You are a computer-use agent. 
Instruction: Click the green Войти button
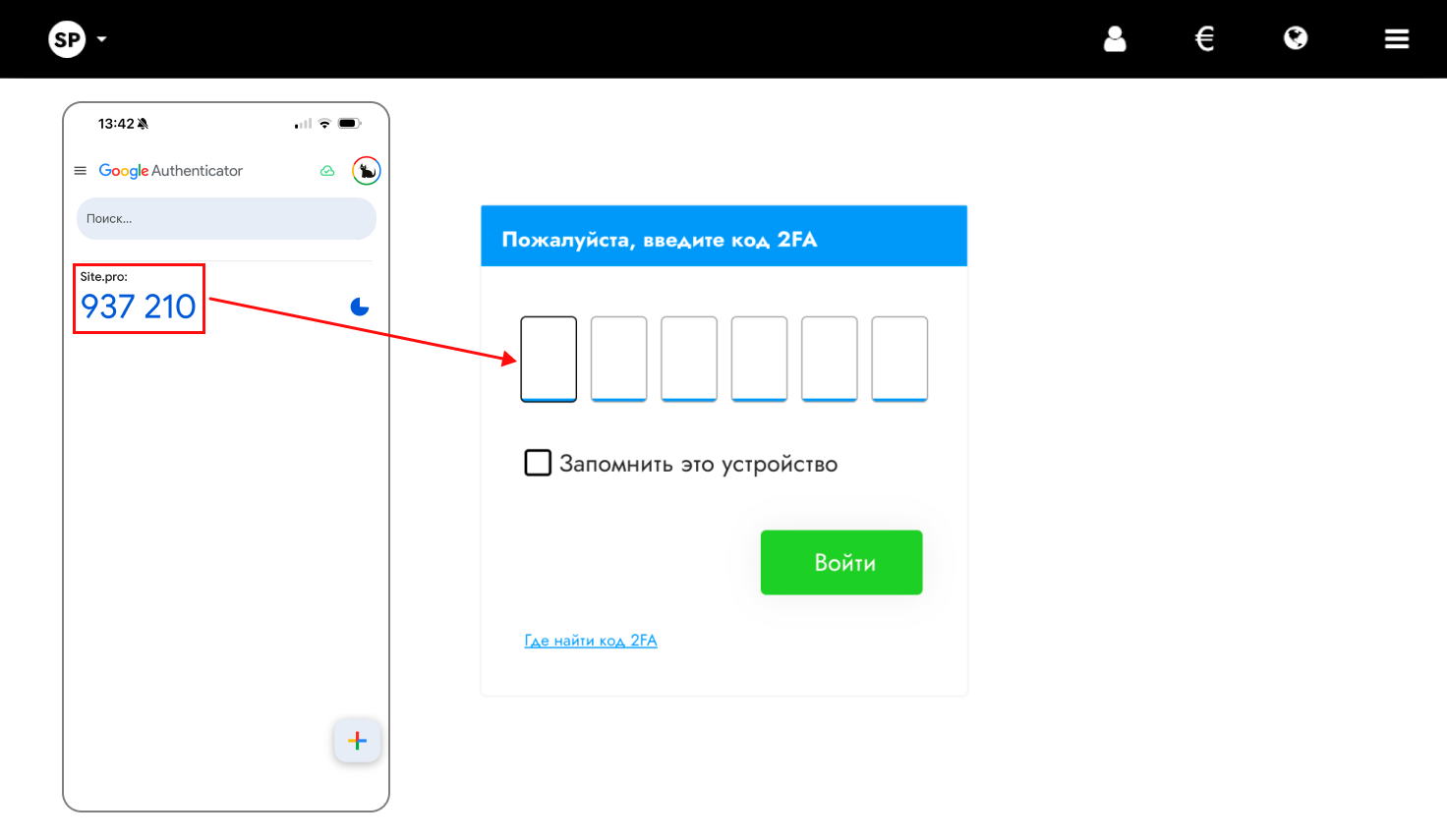pyautogui.click(x=841, y=562)
